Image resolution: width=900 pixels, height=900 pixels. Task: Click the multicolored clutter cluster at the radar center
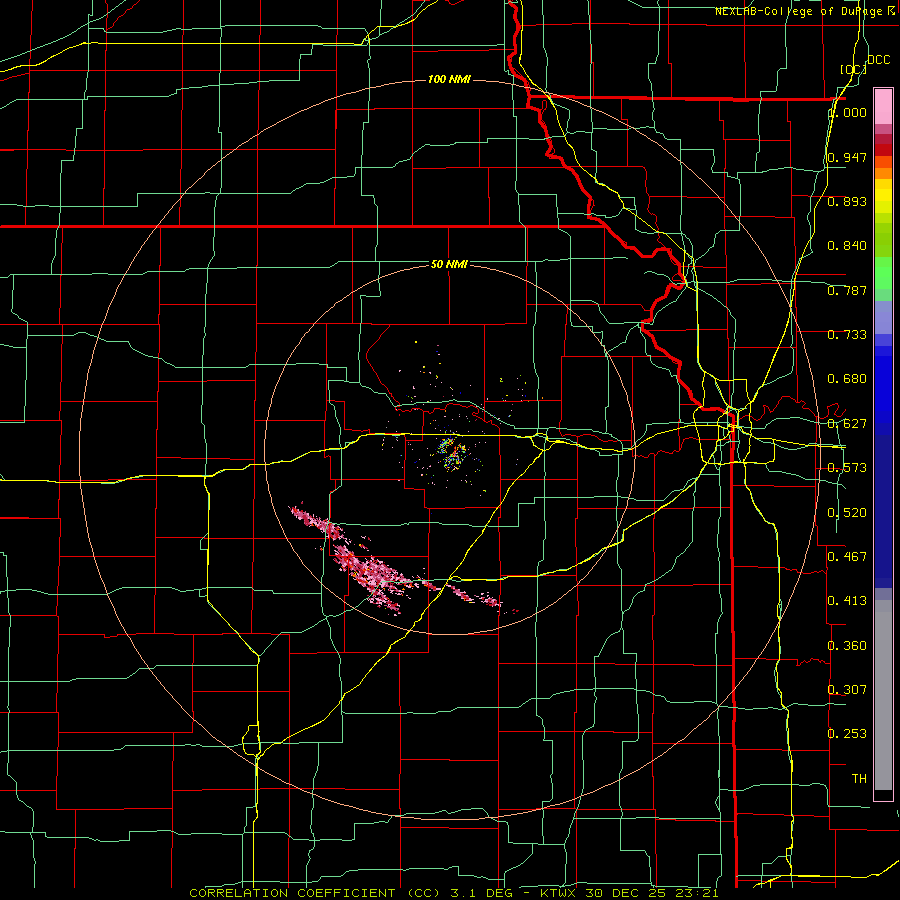[x=452, y=452]
